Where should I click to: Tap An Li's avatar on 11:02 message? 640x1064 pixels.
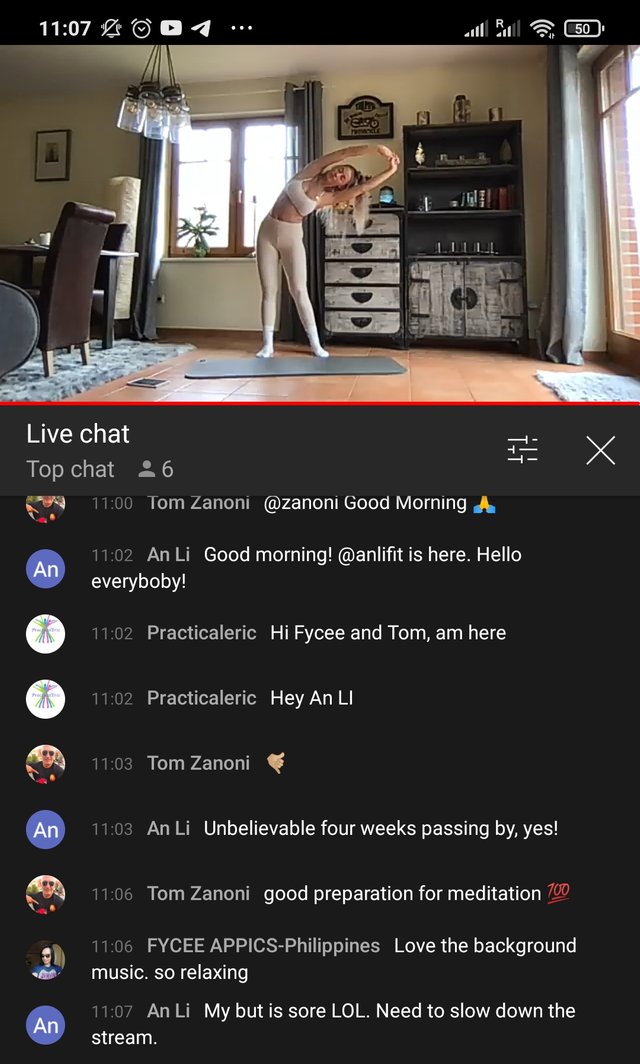click(45, 568)
